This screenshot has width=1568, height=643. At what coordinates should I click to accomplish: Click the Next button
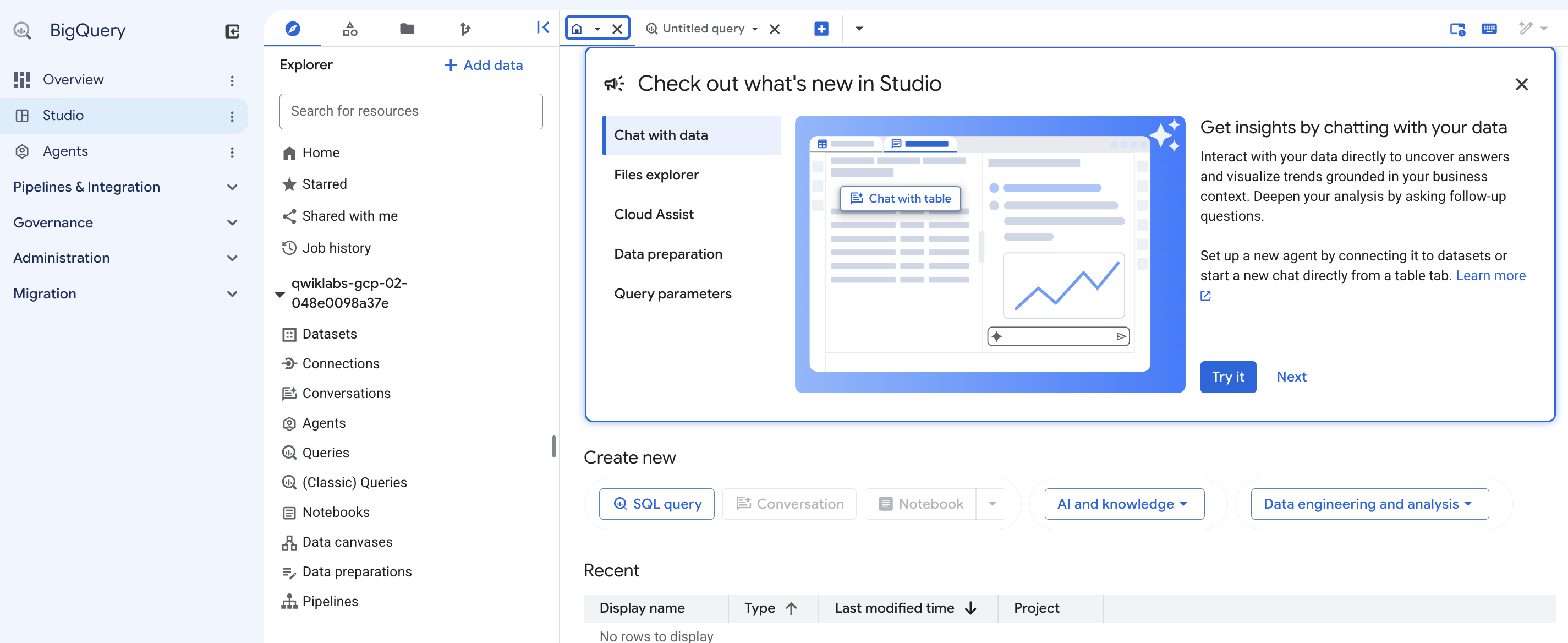point(1291,377)
